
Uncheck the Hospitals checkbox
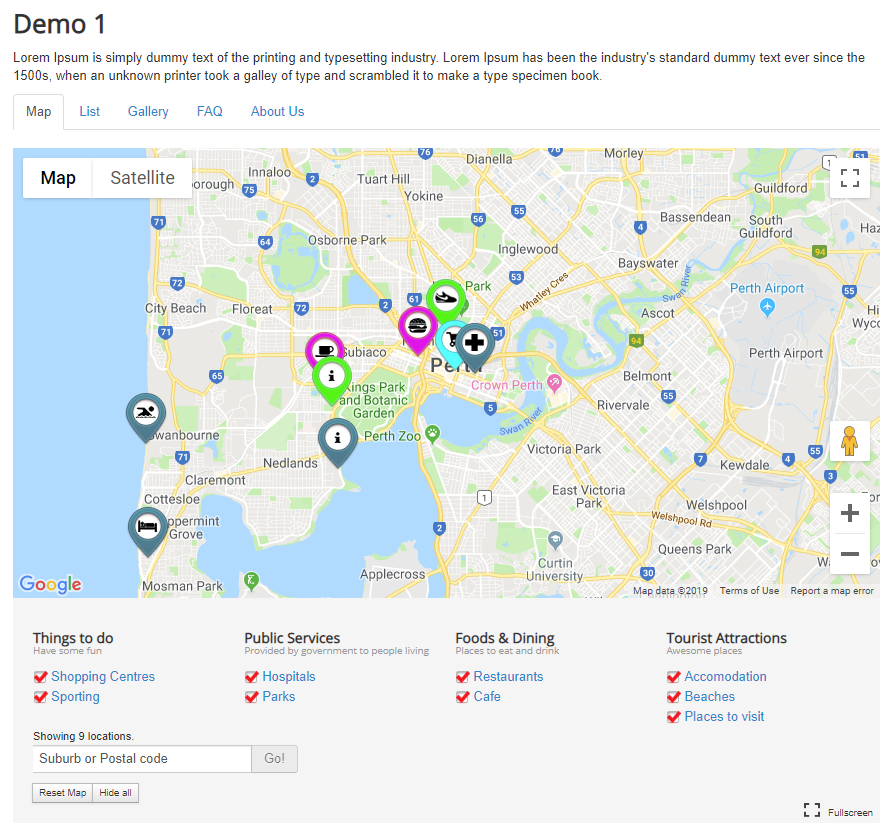[252, 676]
